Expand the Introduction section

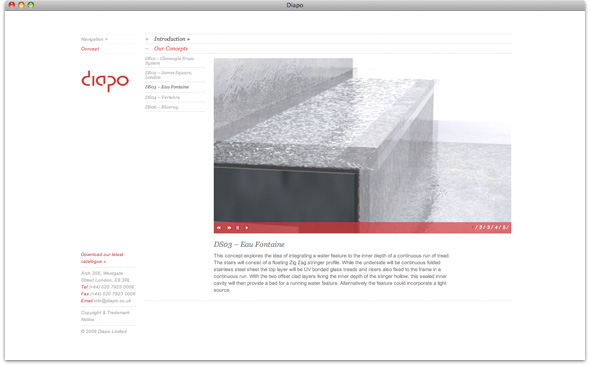click(172, 39)
